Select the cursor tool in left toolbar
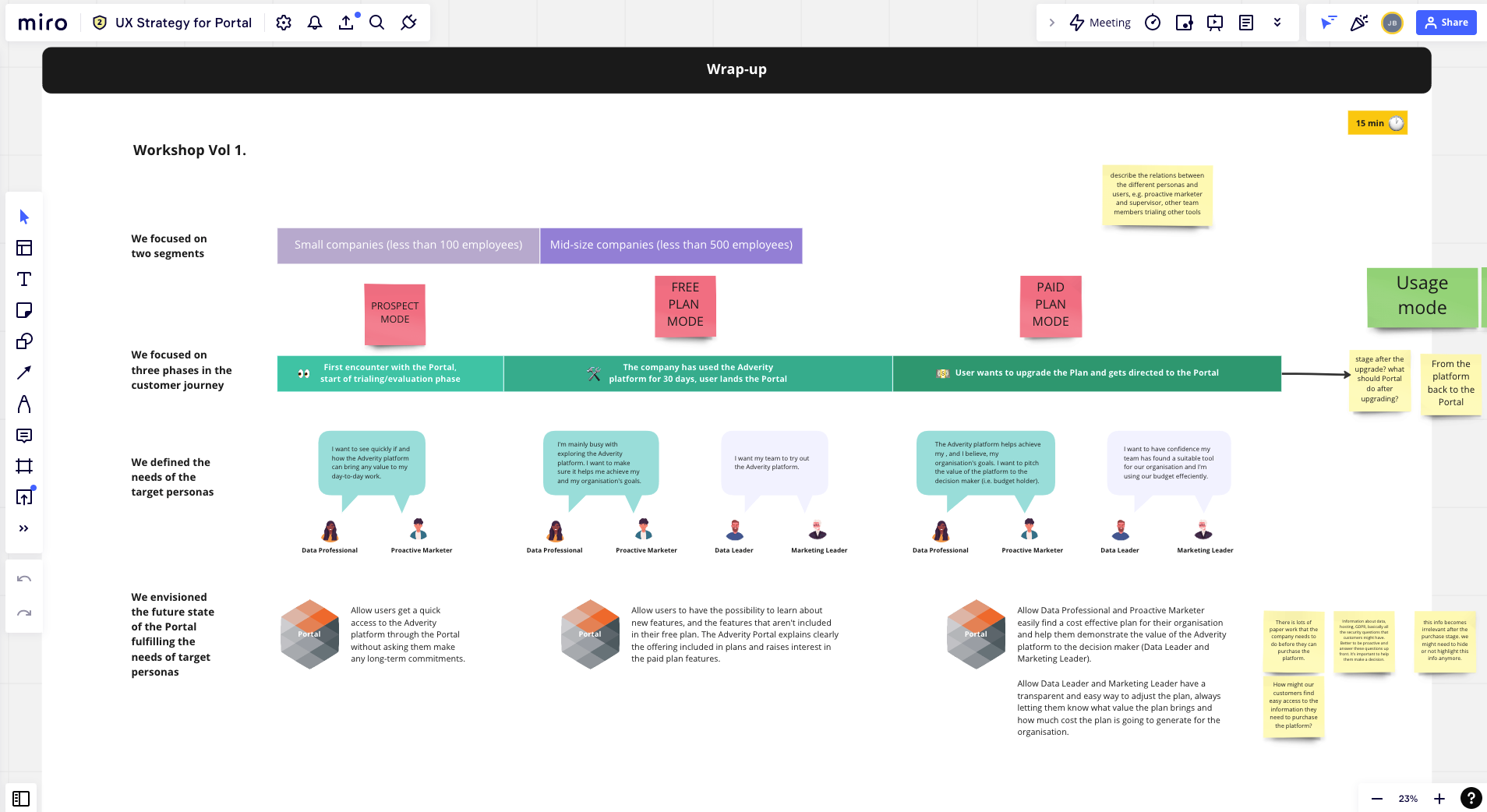Image resolution: width=1487 pixels, height=812 pixels. pyautogui.click(x=24, y=217)
